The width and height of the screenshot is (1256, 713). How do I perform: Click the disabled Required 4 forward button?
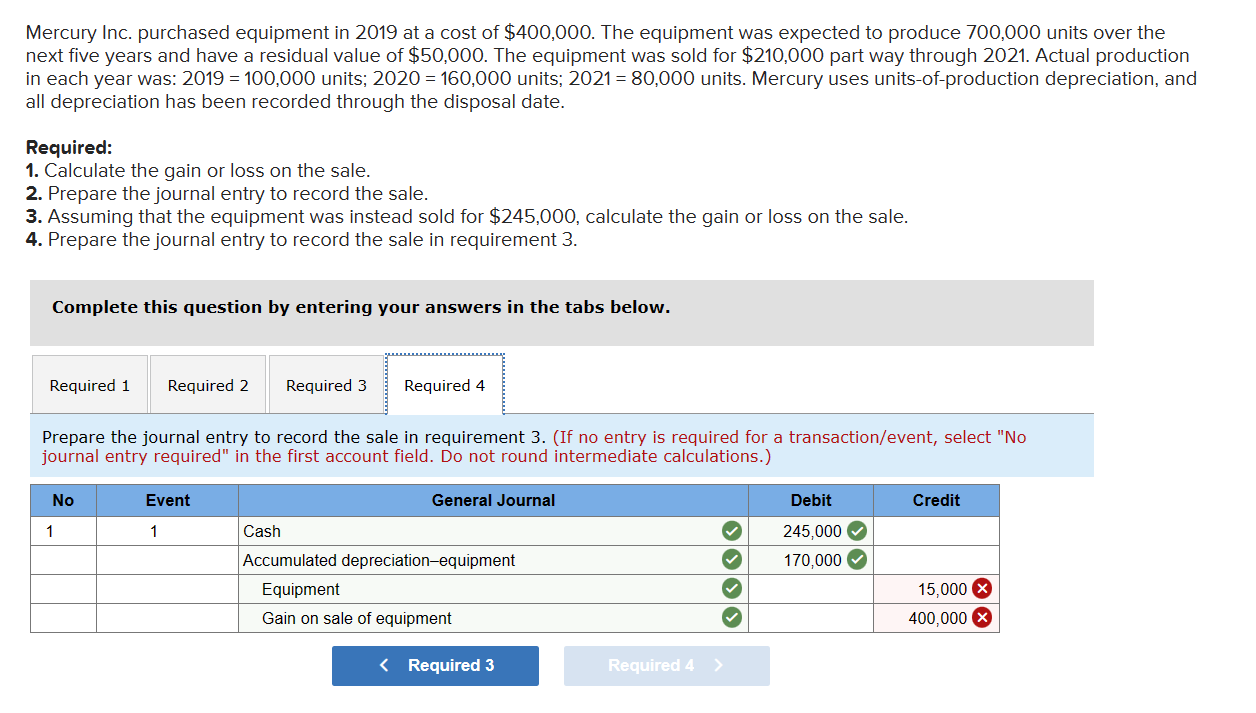point(667,665)
